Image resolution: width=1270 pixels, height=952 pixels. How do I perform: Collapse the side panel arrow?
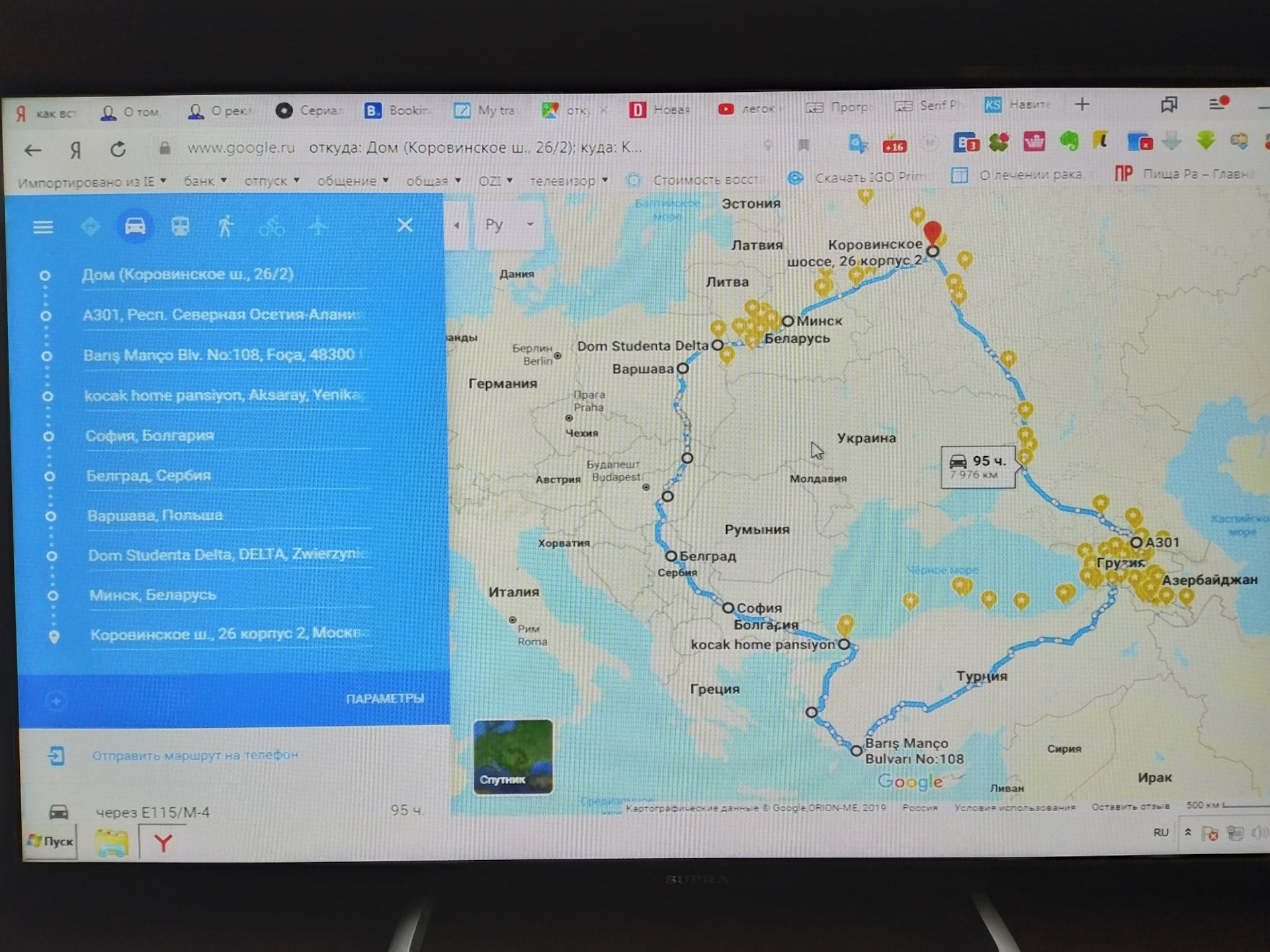456,225
